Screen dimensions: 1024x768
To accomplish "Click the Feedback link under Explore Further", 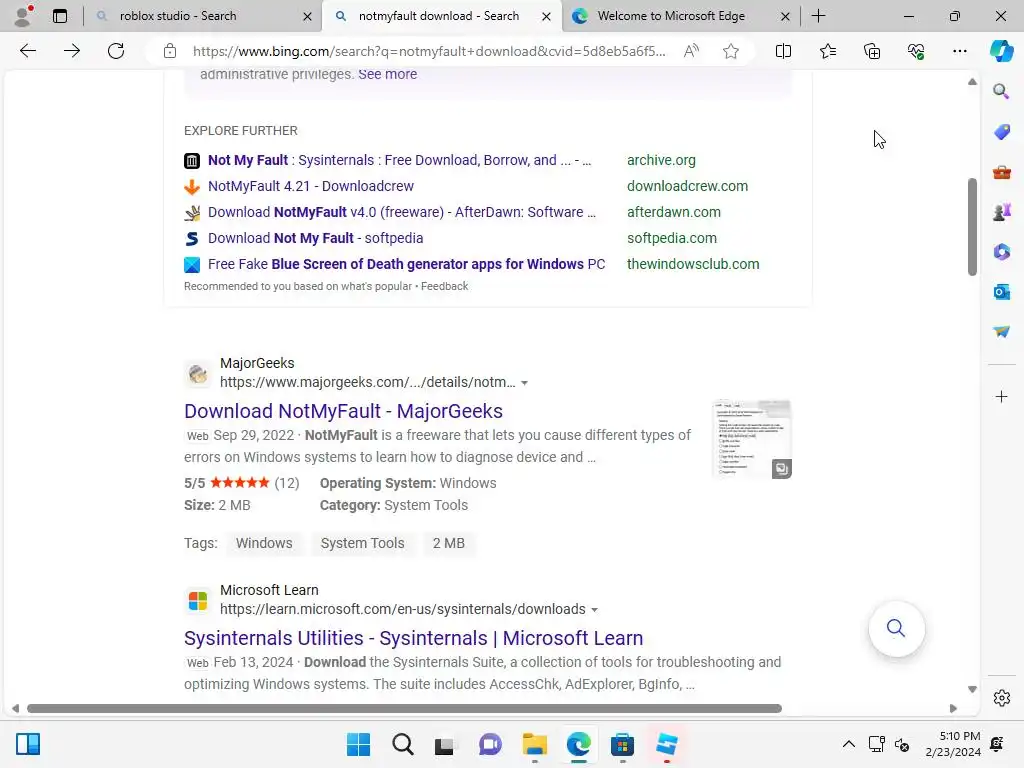I will coord(444,286).
